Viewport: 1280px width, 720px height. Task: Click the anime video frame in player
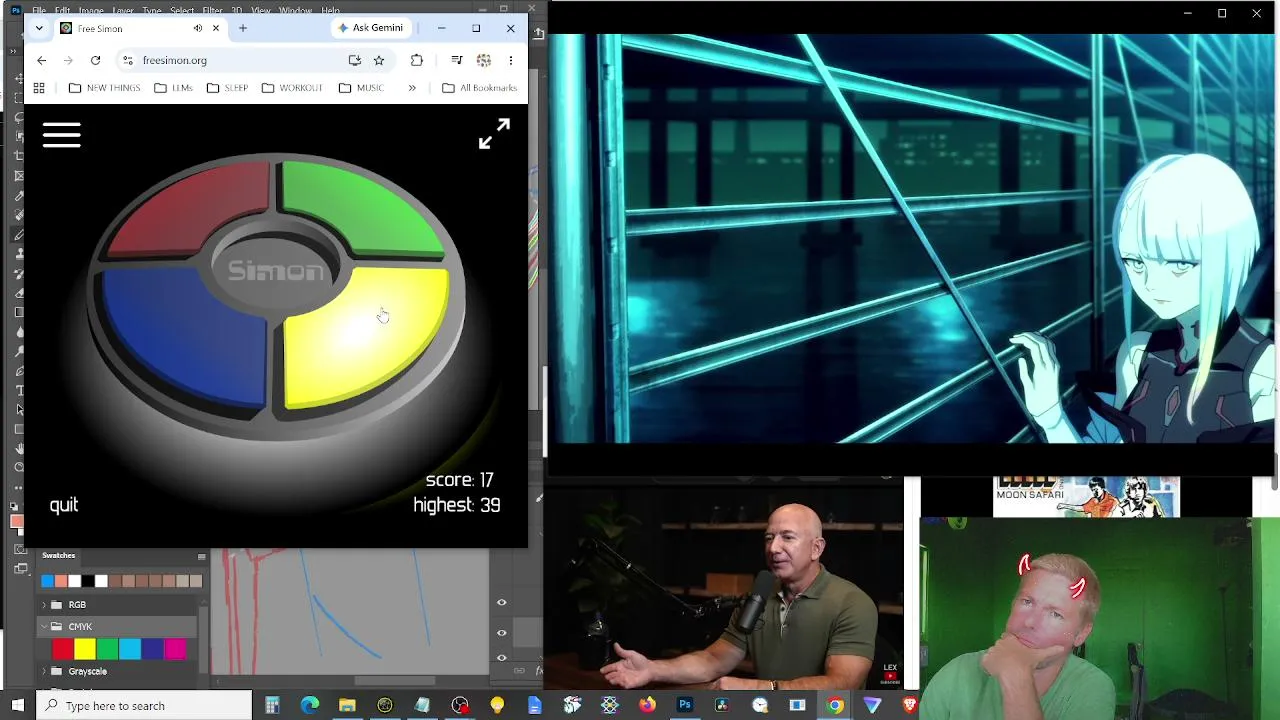[x=913, y=238]
